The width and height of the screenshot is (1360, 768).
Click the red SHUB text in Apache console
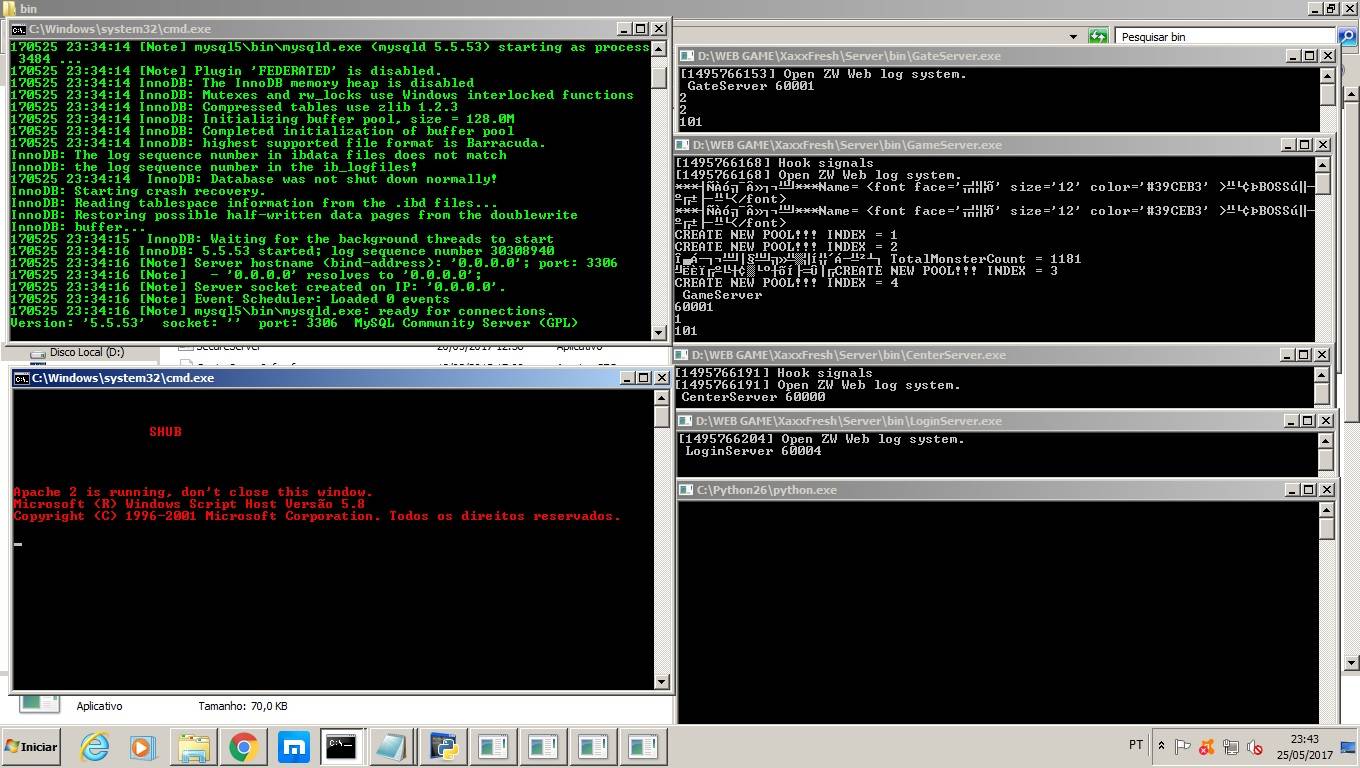(x=165, y=432)
